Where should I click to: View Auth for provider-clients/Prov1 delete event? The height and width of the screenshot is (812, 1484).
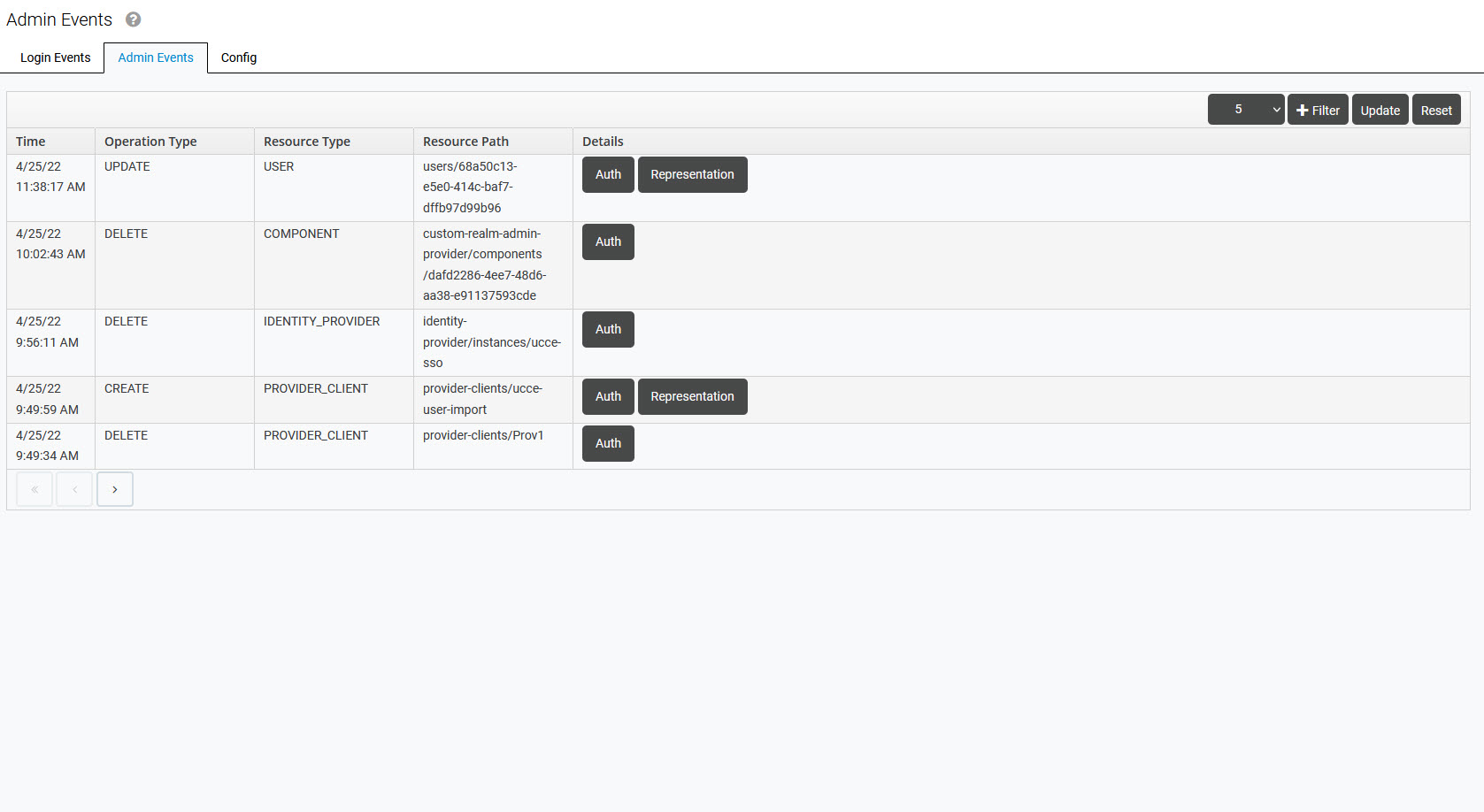(x=608, y=443)
